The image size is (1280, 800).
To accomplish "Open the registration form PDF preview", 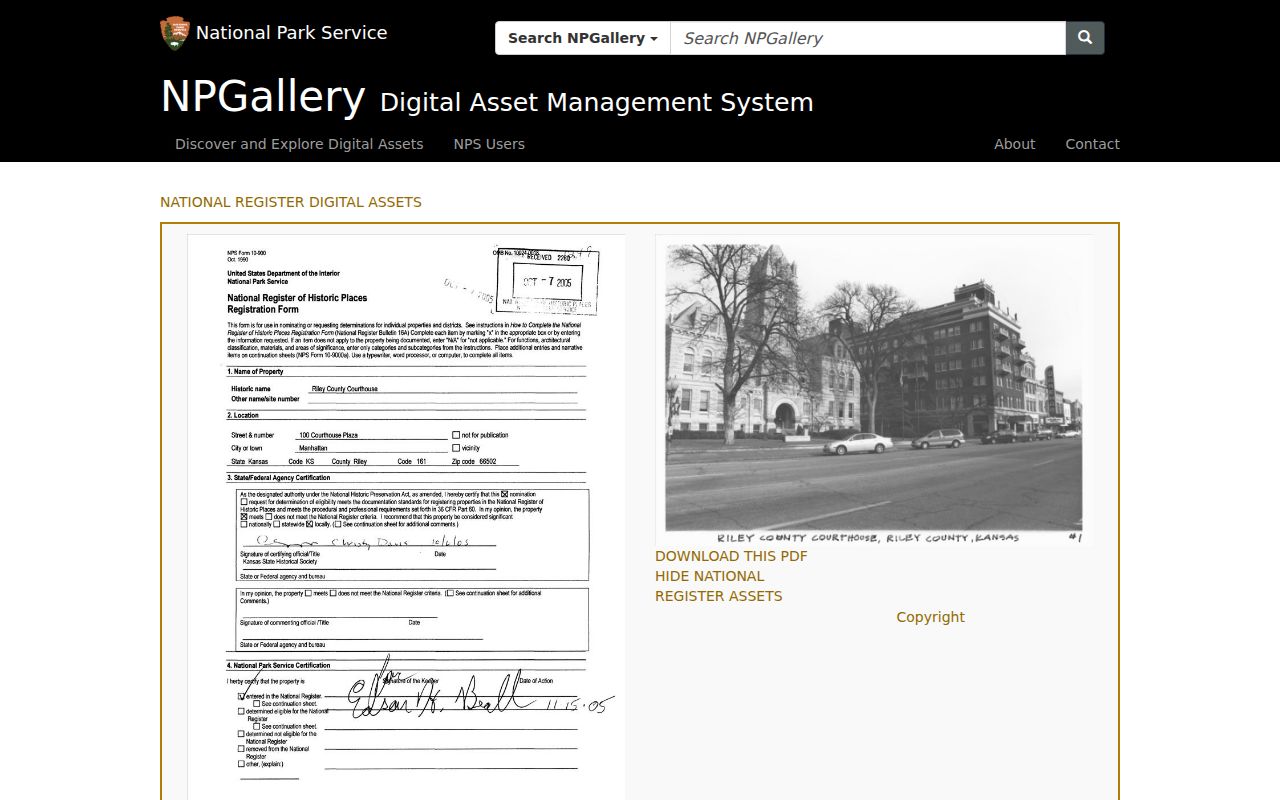I will pyautogui.click(x=406, y=517).
